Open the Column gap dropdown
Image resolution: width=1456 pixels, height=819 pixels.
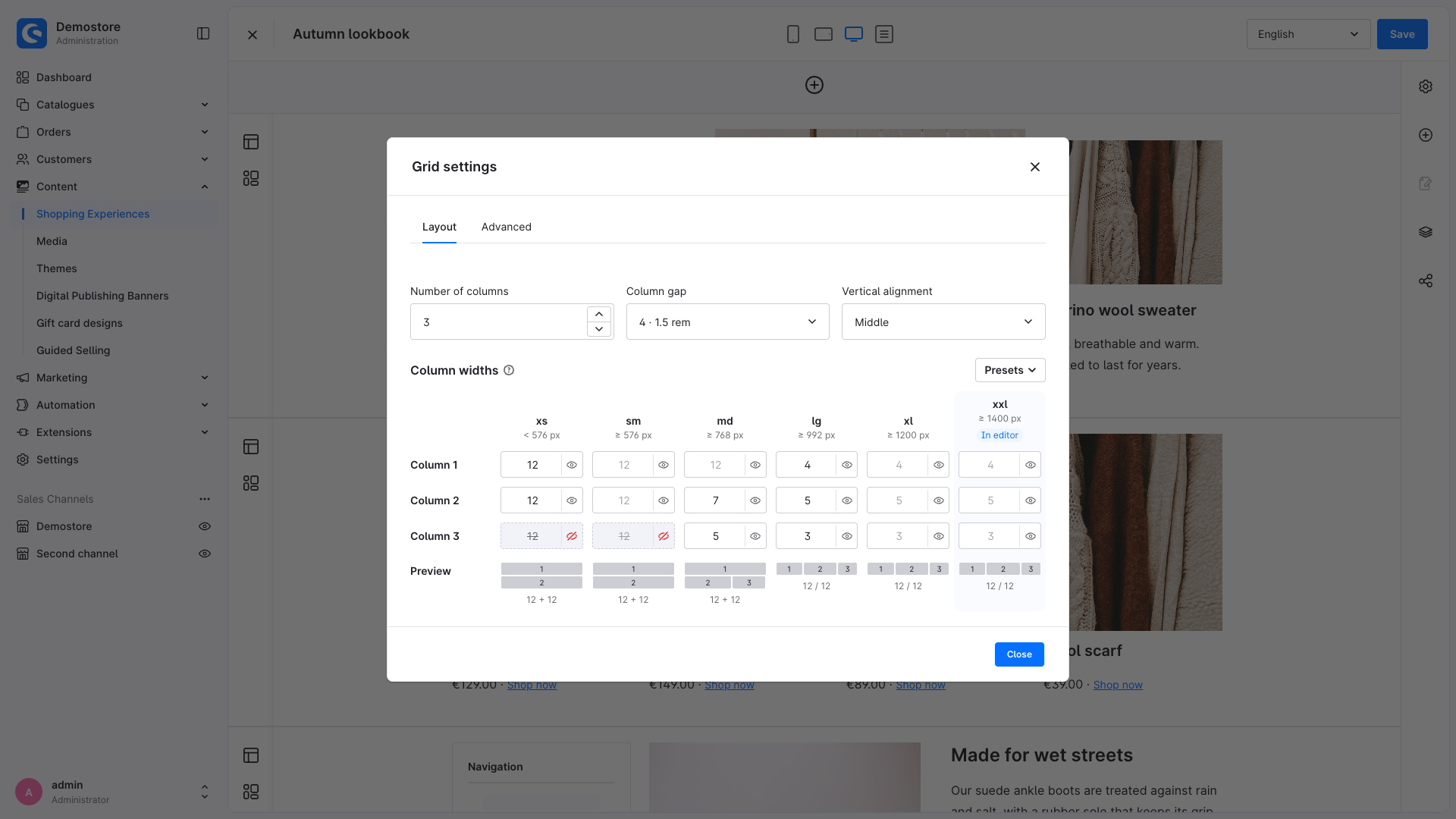click(x=728, y=322)
